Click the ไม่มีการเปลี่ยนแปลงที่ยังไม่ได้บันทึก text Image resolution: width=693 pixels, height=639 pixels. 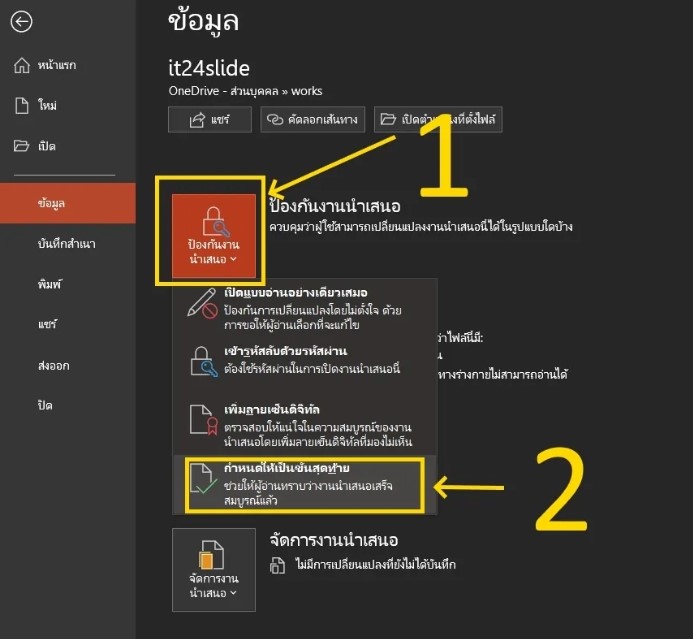375,564
